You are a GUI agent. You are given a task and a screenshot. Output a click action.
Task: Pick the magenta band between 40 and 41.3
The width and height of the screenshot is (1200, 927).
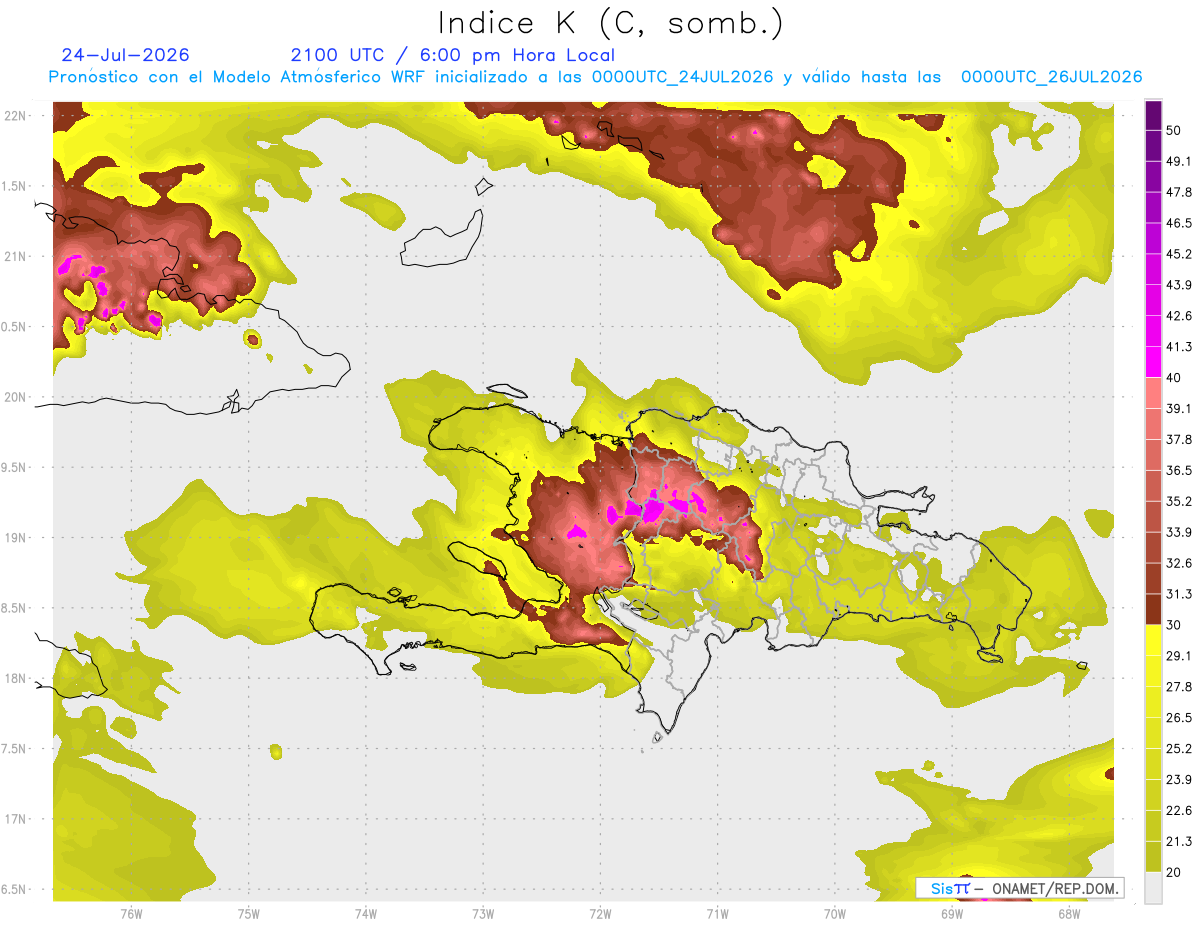pyautogui.click(x=1153, y=361)
